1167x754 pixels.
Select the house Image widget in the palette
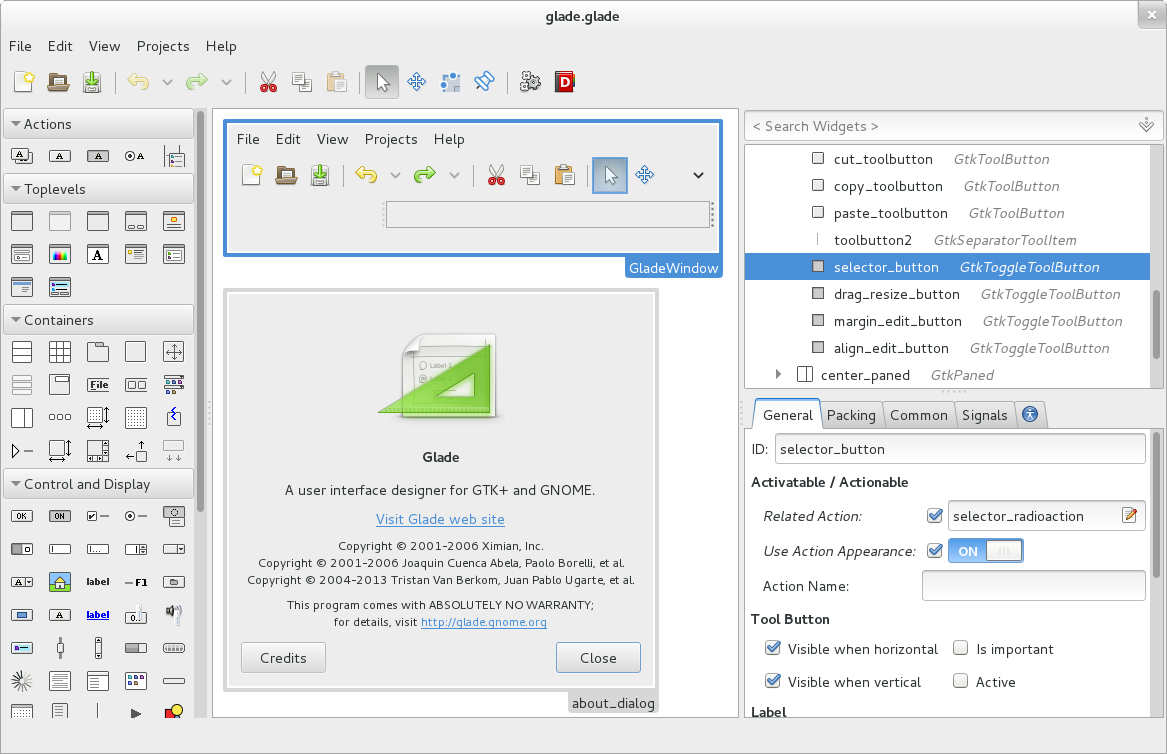pos(60,582)
